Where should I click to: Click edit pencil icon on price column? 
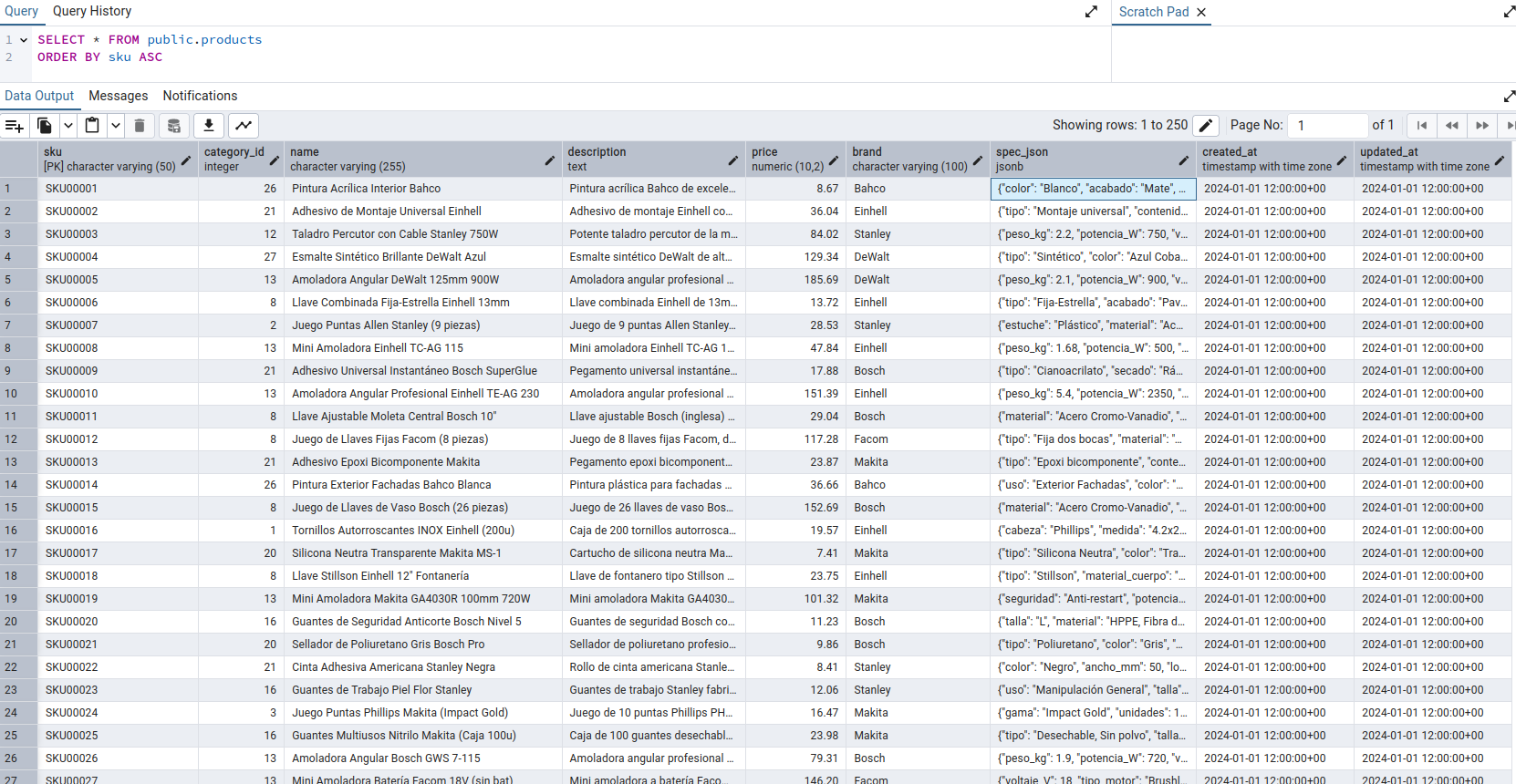pyautogui.click(x=834, y=160)
